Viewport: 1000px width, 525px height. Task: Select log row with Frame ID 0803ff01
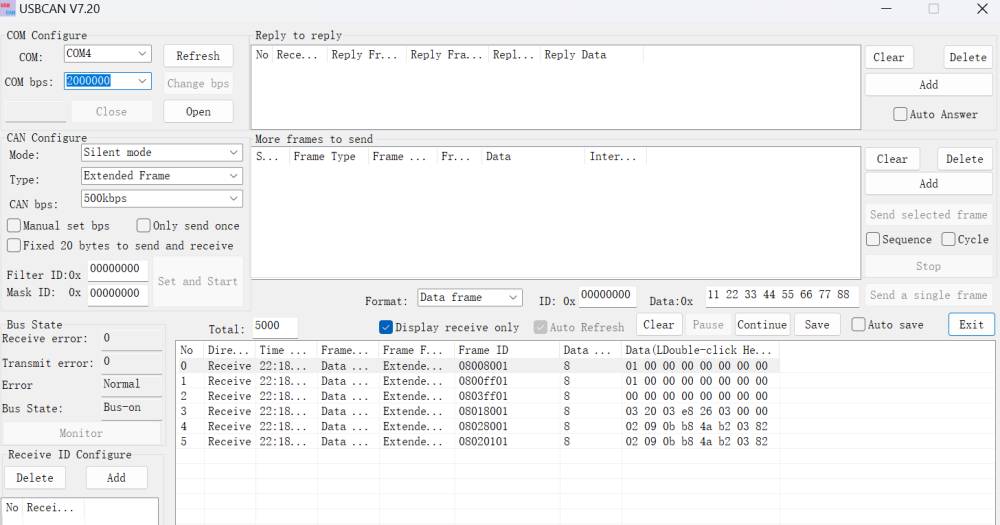[x=477, y=396]
